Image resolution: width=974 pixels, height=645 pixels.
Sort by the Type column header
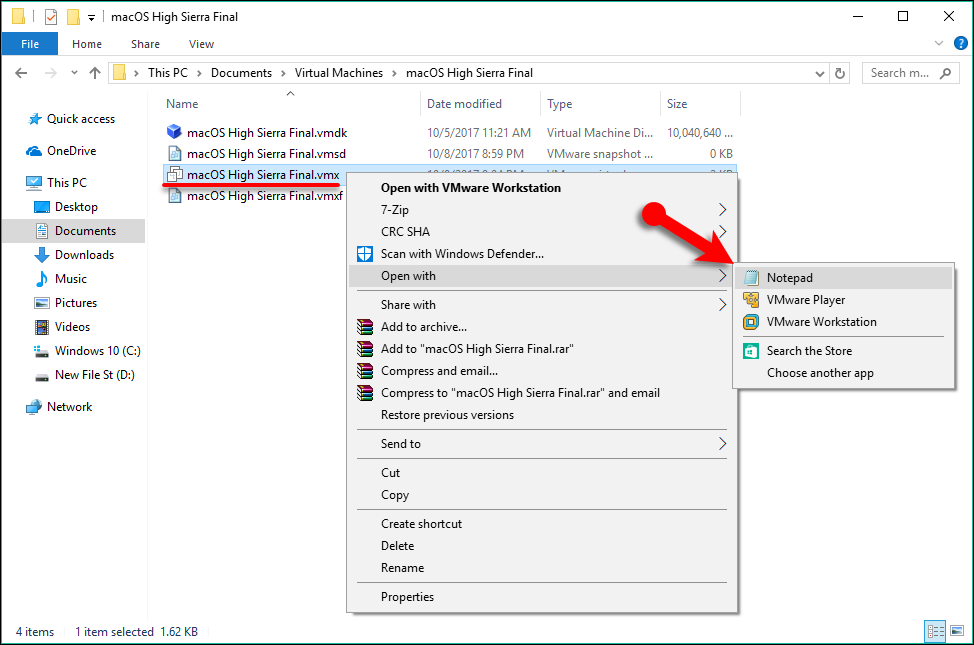coord(559,104)
